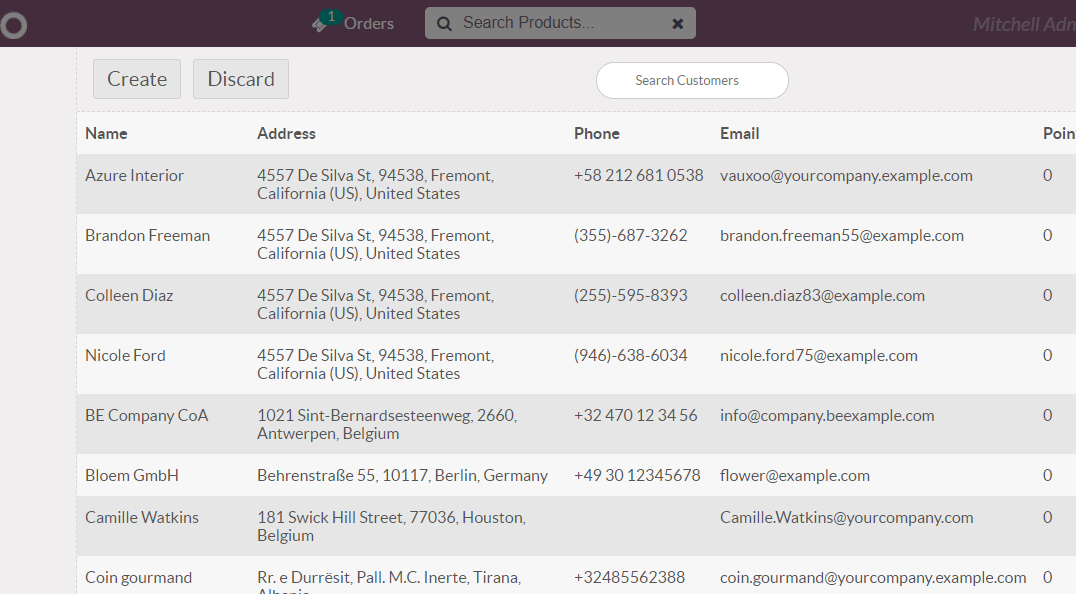Click the 181 Swick Hill Street address
Viewport: 1076px width, 594px height.
392,526
